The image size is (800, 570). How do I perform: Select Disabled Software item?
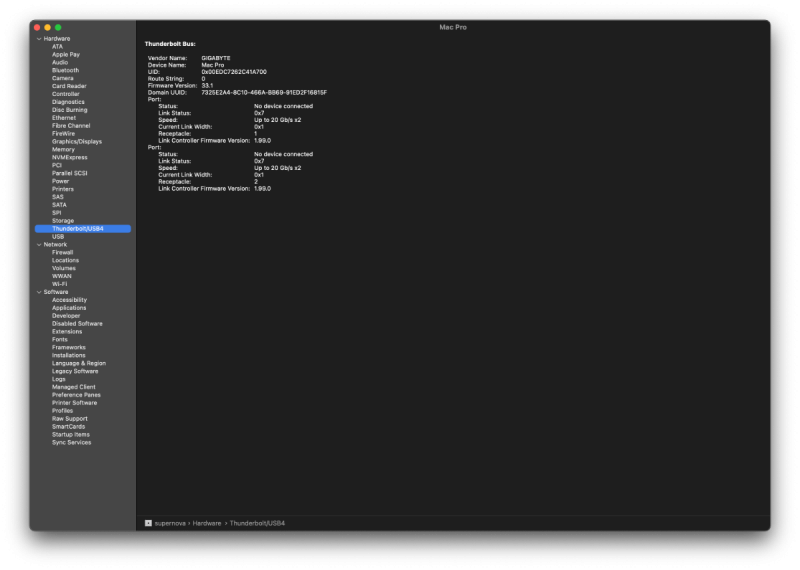77,324
